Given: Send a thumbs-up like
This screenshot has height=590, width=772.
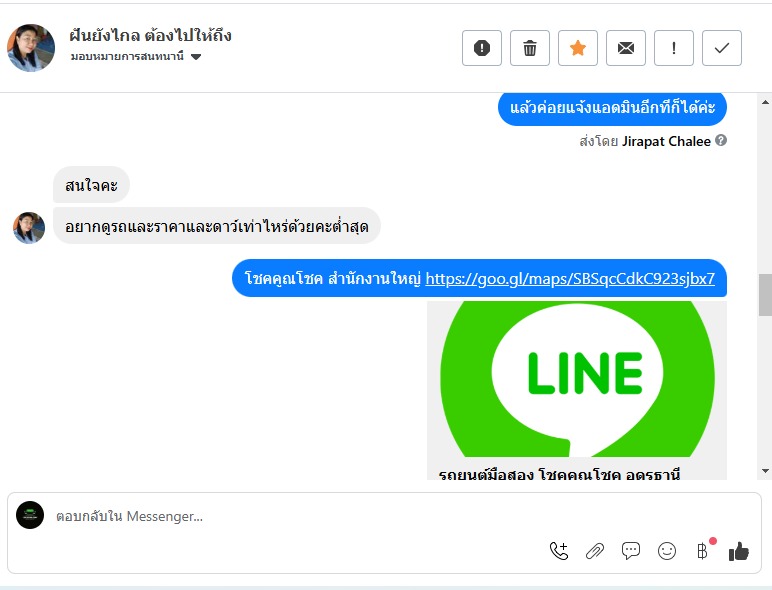Looking at the screenshot, I should point(739,551).
